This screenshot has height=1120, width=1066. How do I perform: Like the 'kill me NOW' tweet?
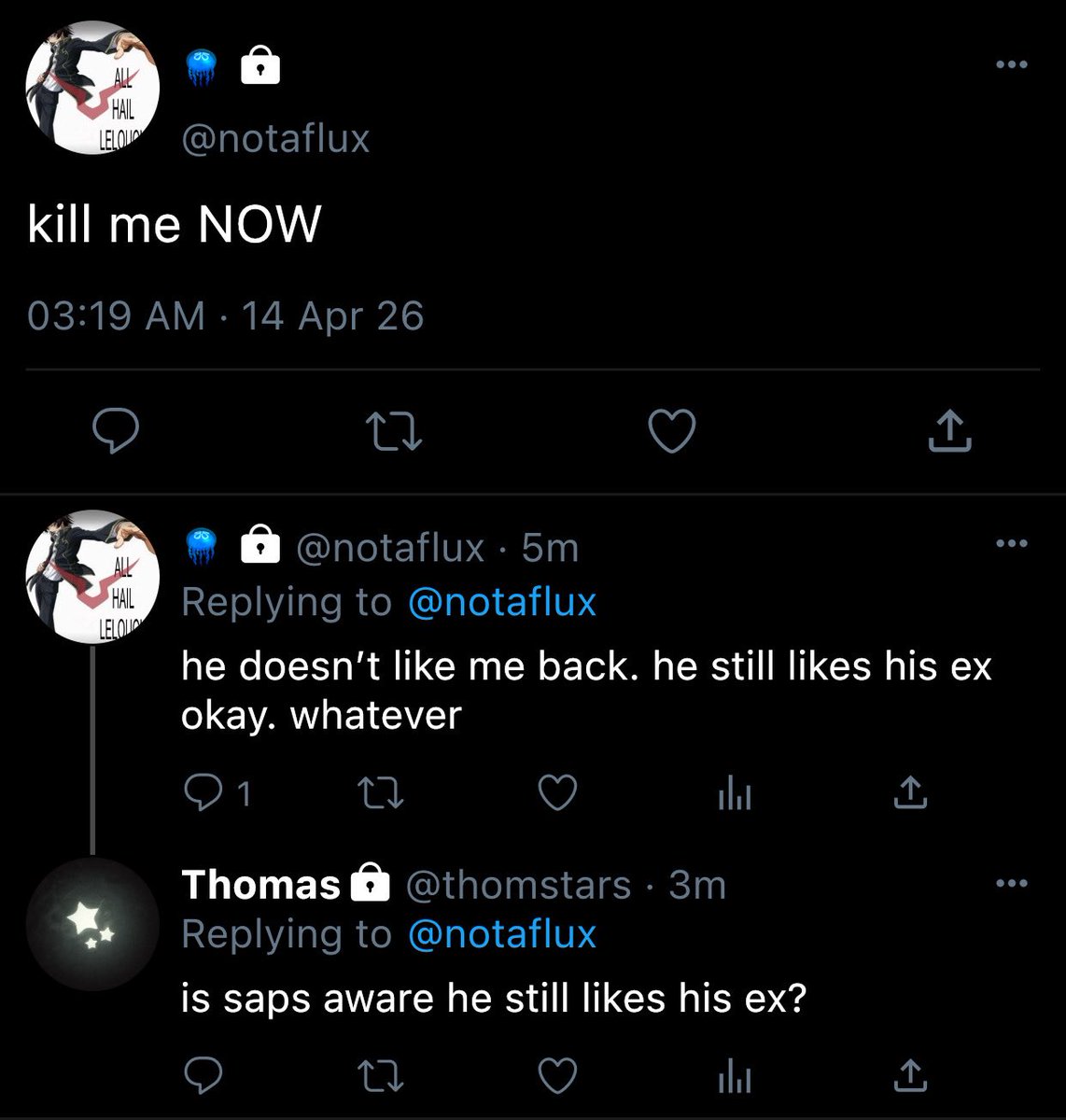[672, 431]
